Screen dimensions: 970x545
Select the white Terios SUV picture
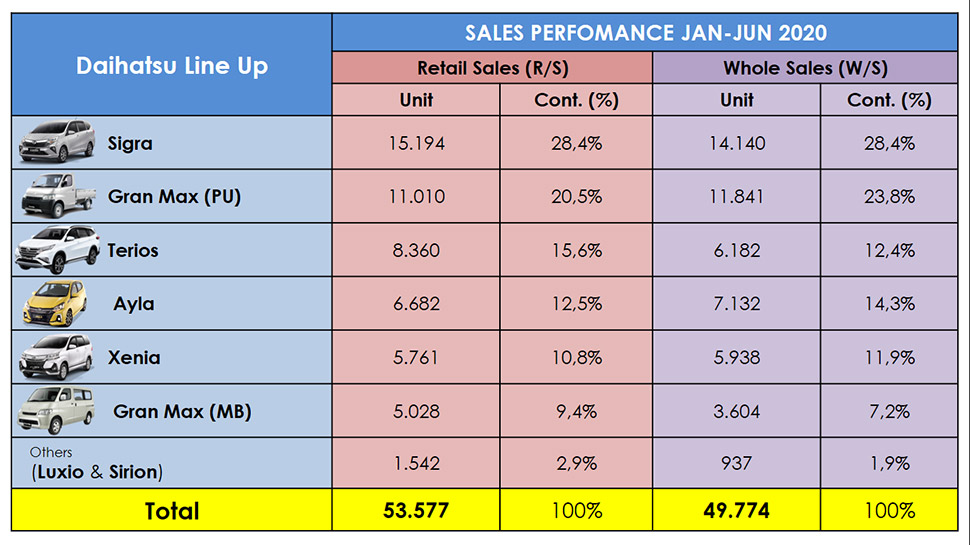57,250
